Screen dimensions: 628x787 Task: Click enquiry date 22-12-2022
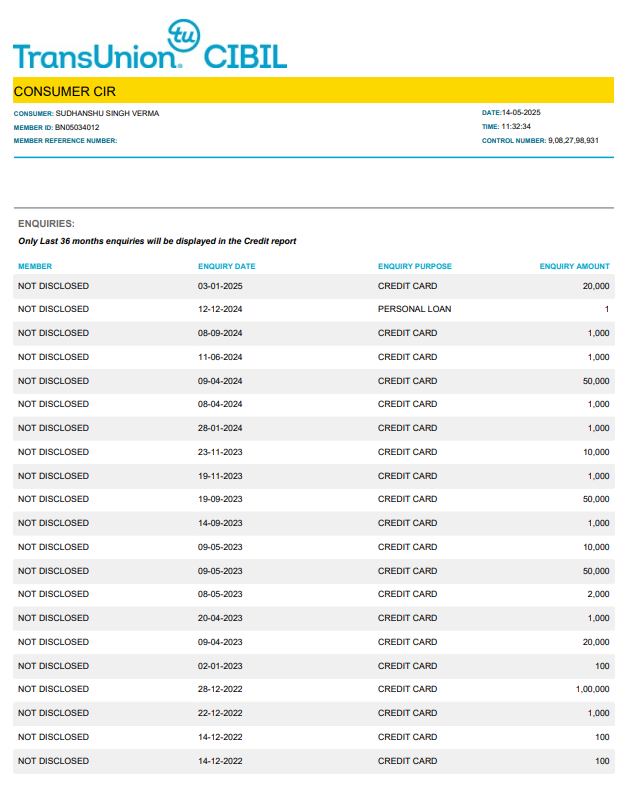coord(220,713)
